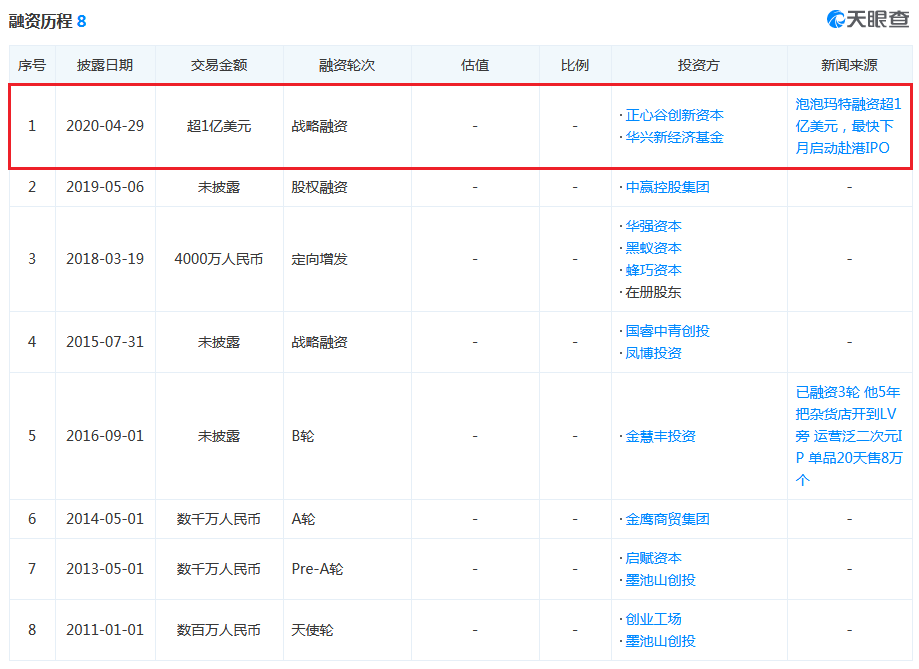Open 金慧丰投资 investor link
Image resolution: width=919 pixels, height=669 pixels.
coord(660,436)
